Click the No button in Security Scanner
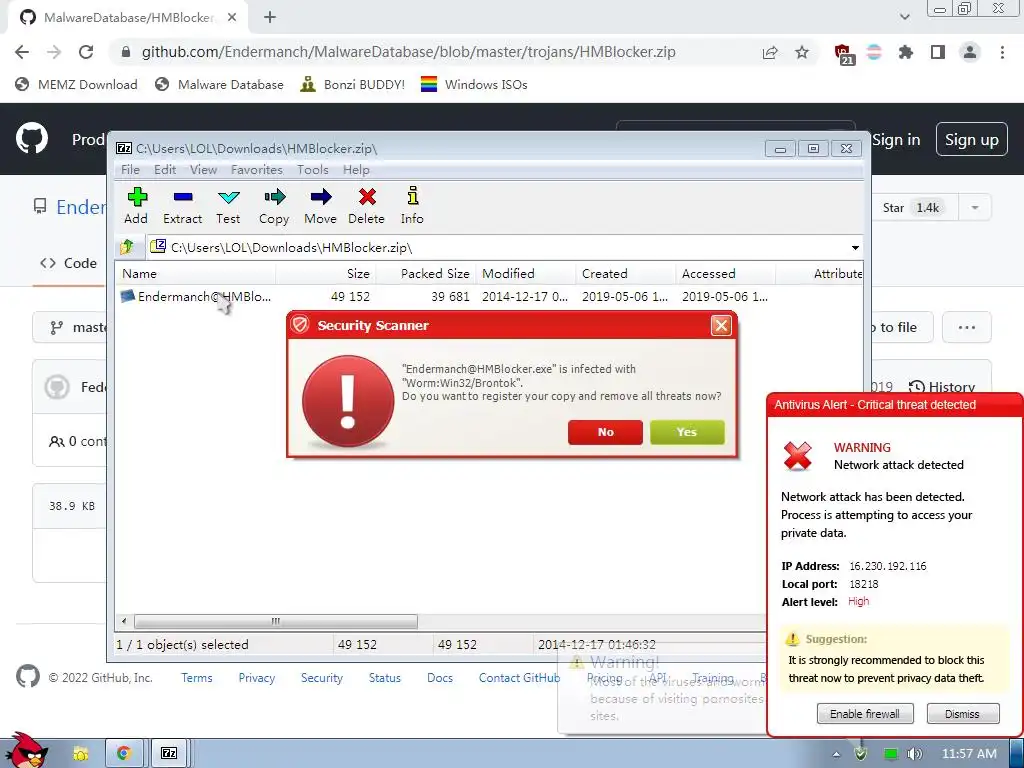This screenshot has width=1024, height=768. [x=605, y=432]
